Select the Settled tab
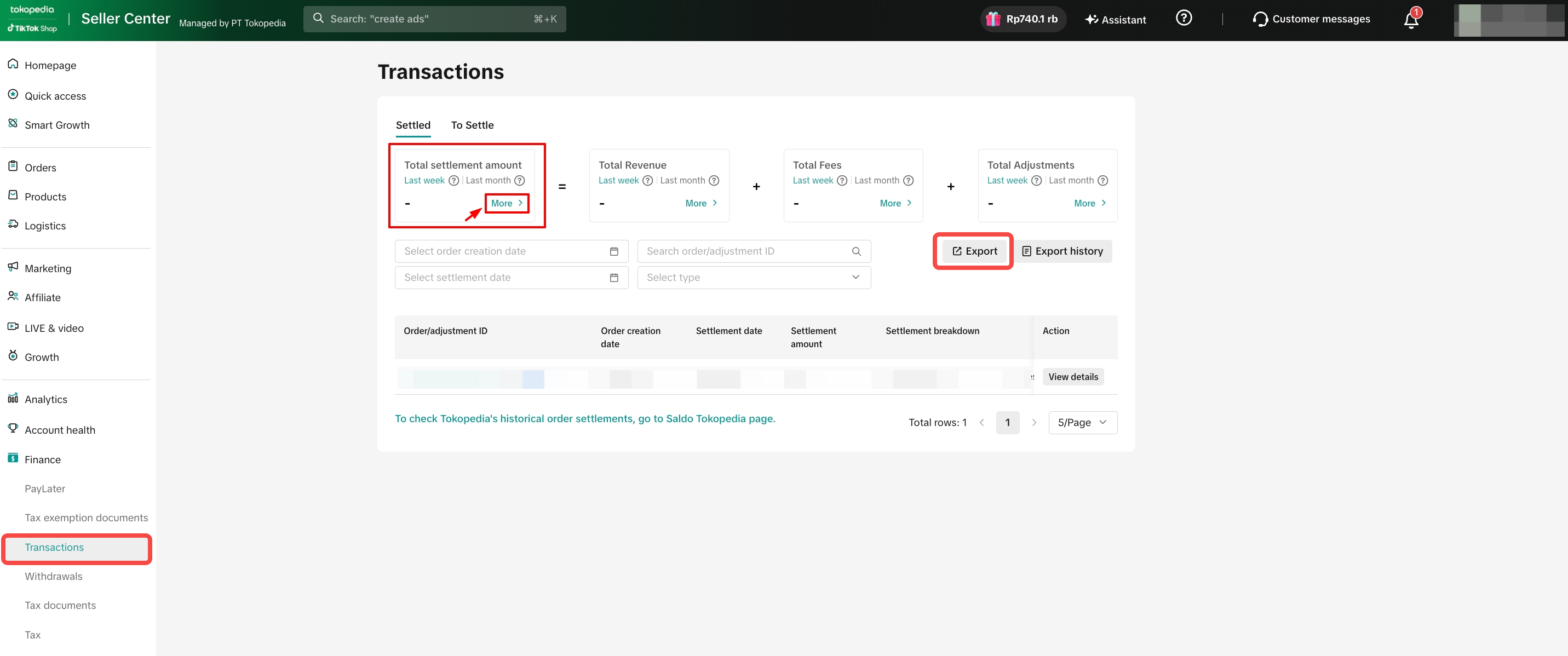Screen dimensions: 1568x656 coord(413,125)
